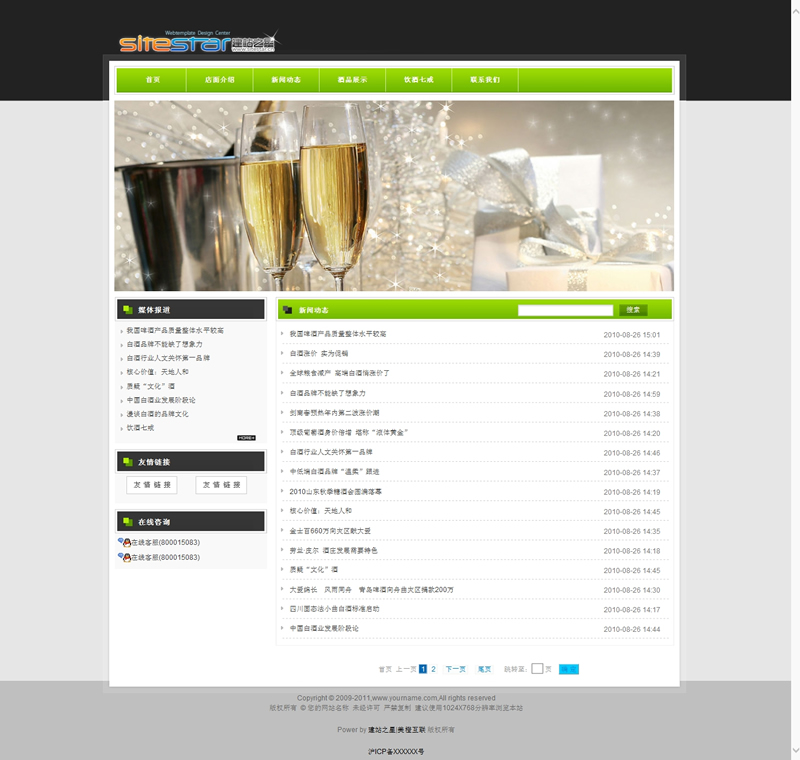The height and width of the screenshot is (760, 800).
Task: Click the SiteStar logo in header
Action: (x=198, y=42)
